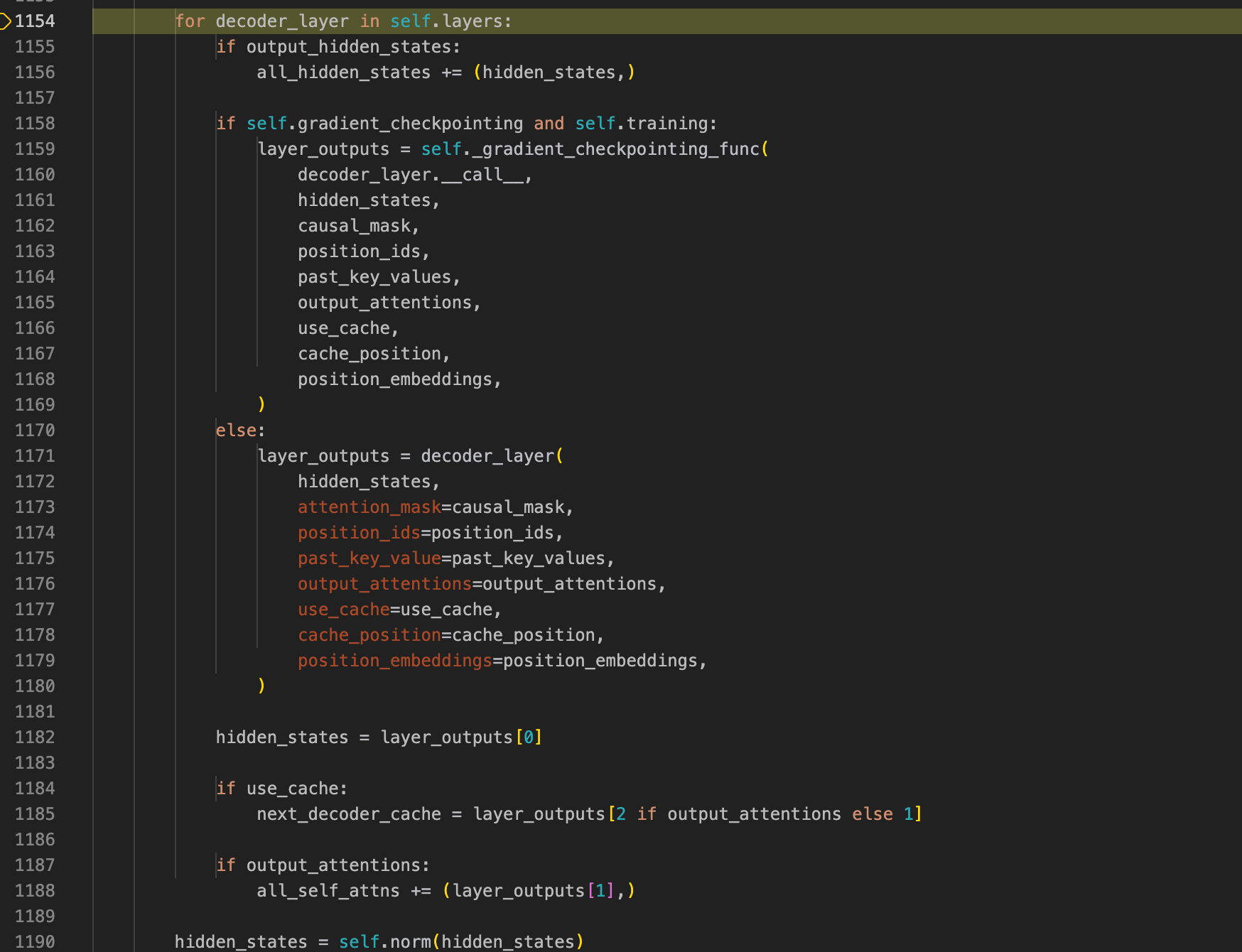The width and height of the screenshot is (1242, 952).
Task: Place cursor on the highlighted for decoder_layer line
Action: click(342, 21)
